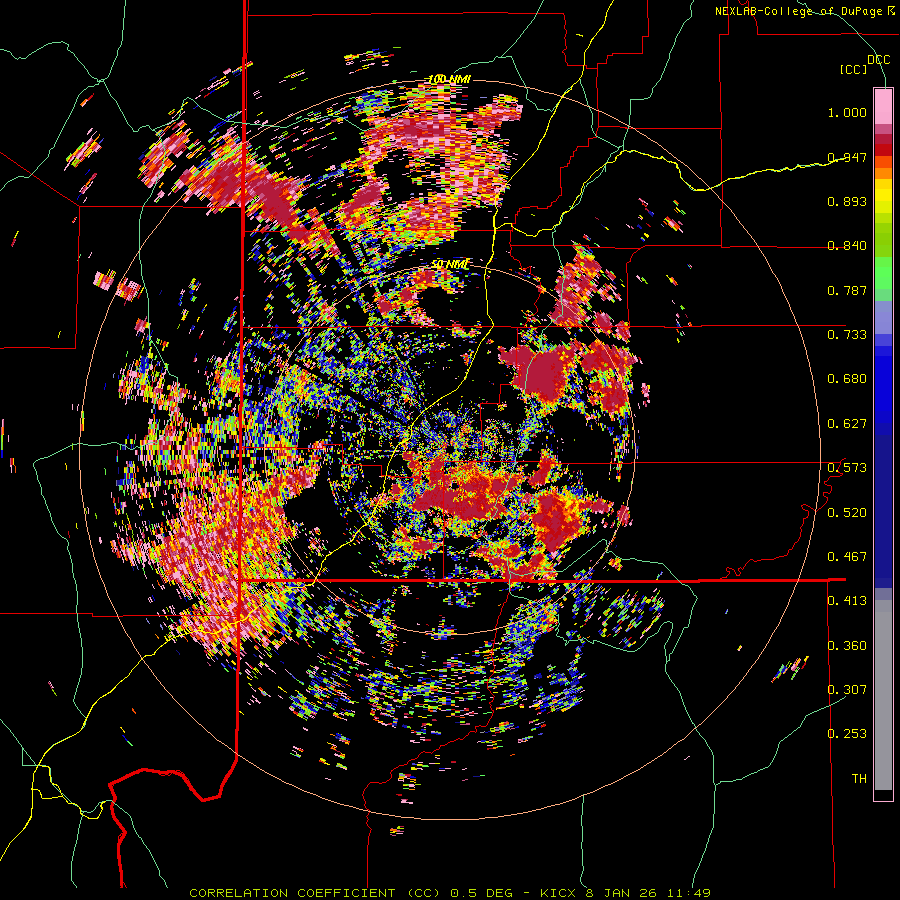Select the 1.000 legend value
Screen dimensions: 900x900
tap(847, 112)
